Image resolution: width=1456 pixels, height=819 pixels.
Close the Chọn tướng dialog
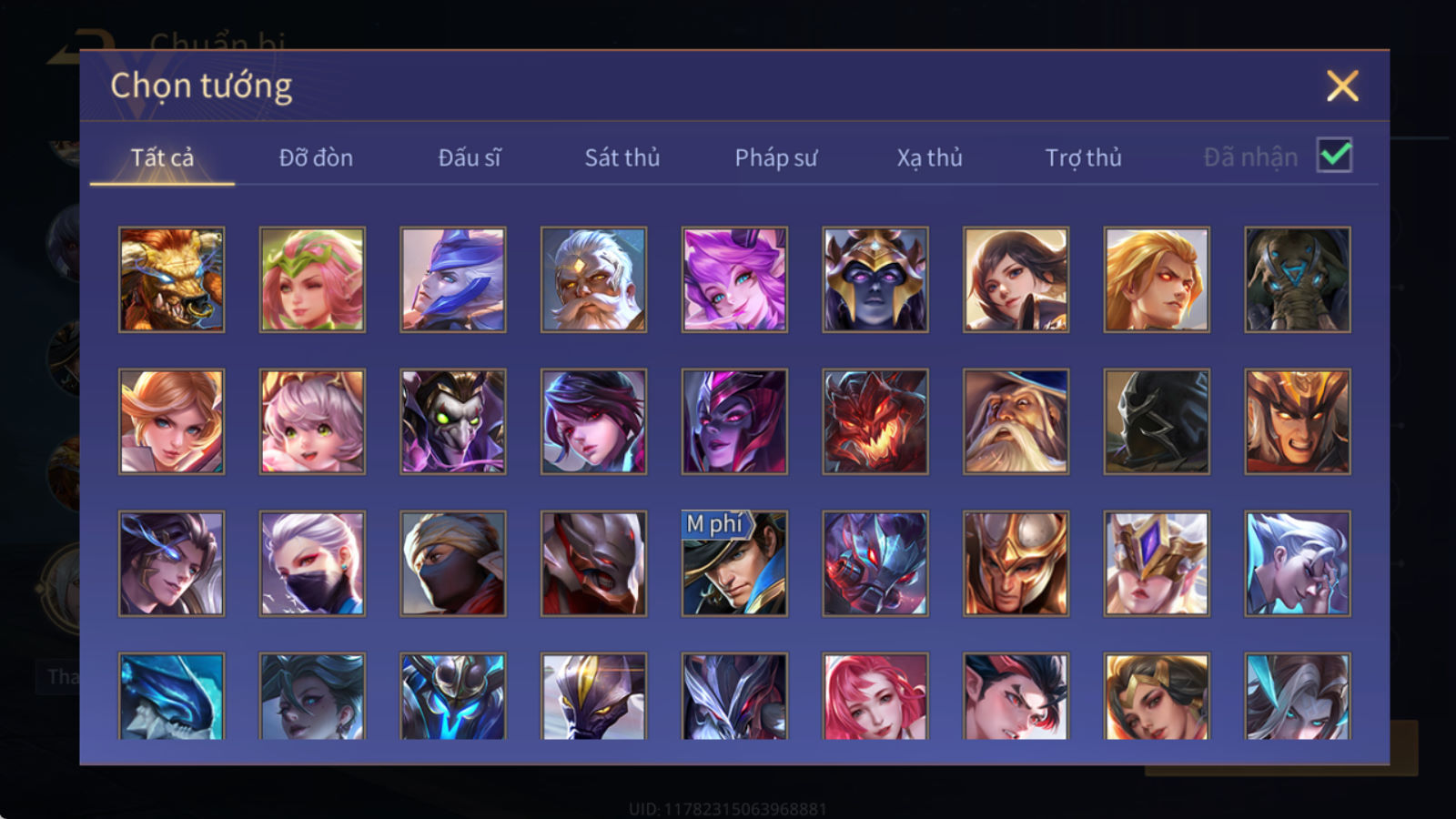(x=1342, y=86)
